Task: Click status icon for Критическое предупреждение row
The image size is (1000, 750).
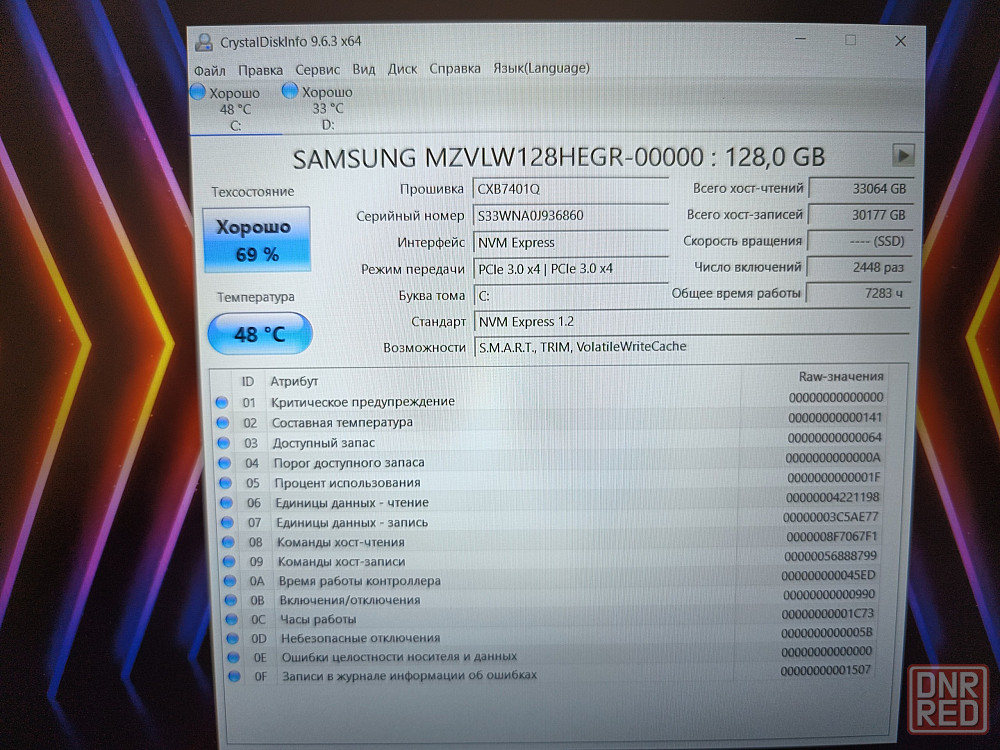Action: point(222,402)
